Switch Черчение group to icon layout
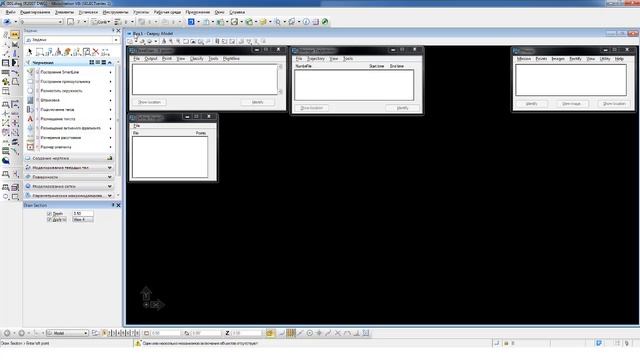This screenshot has height=360, width=640. (x=92, y=62)
